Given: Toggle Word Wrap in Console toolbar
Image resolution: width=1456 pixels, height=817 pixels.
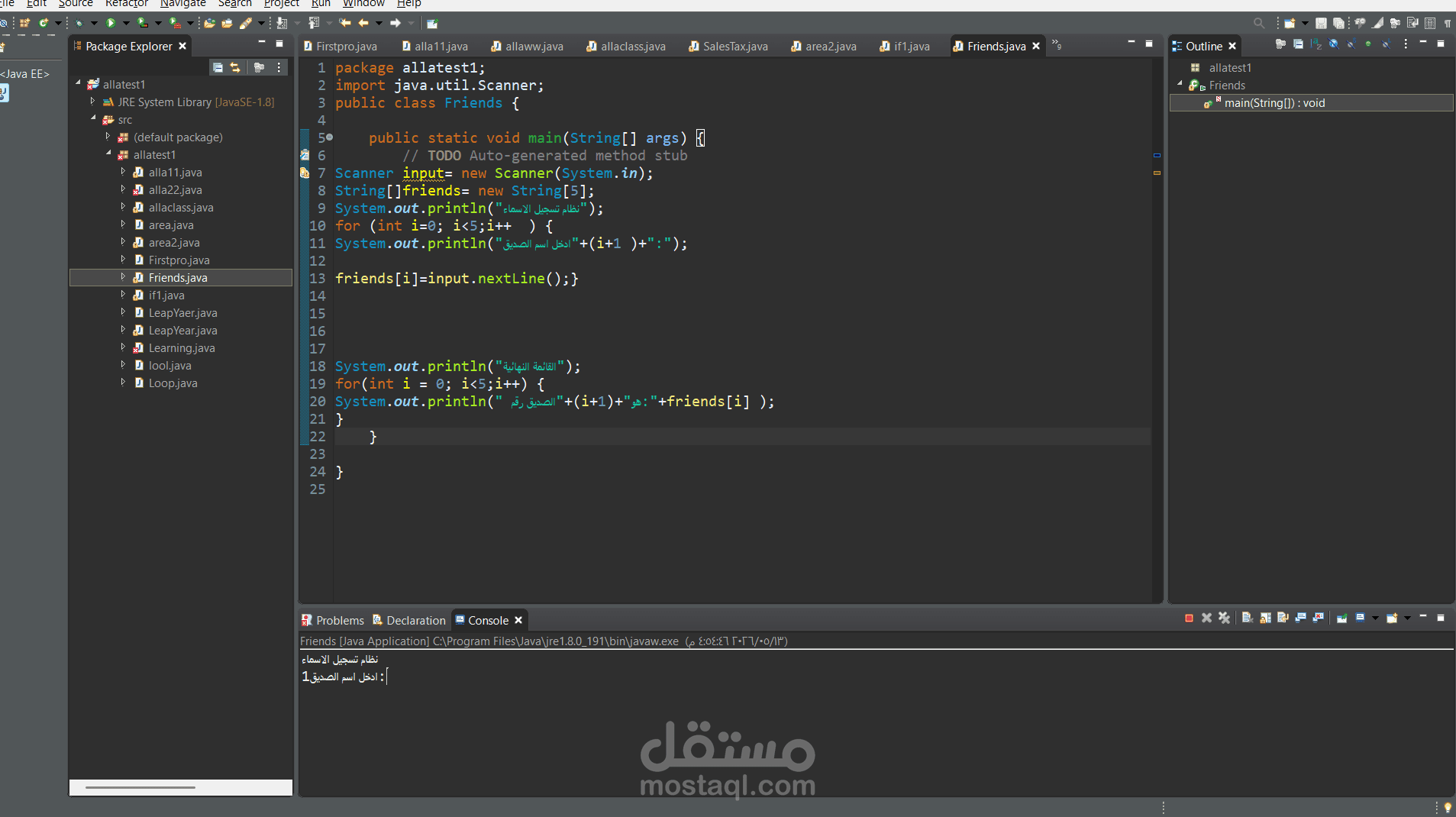Looking at the screenshot, I should coord(1283,618).
